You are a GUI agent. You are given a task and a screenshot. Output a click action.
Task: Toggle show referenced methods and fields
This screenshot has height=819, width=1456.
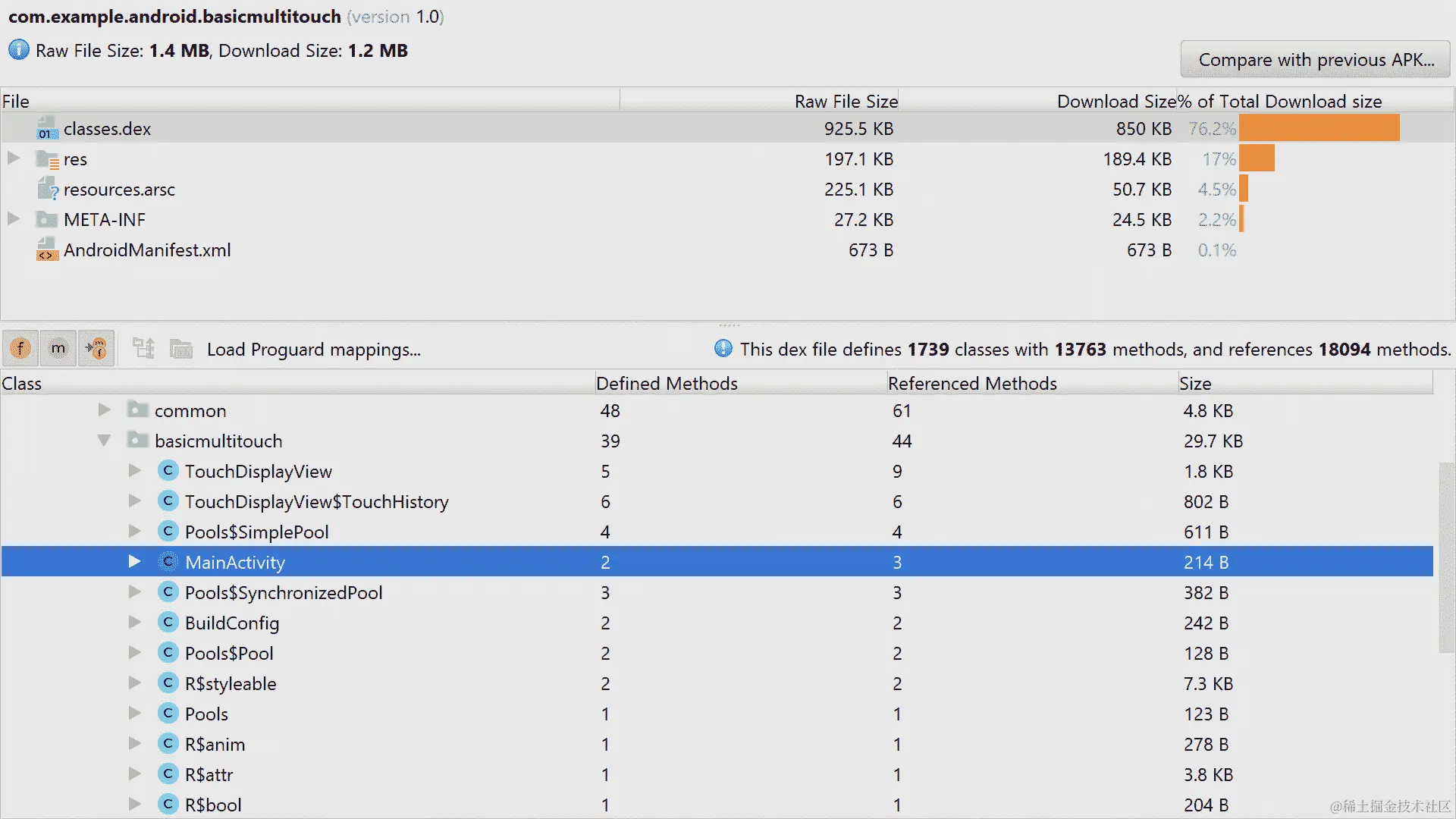[x=96, y=349]
